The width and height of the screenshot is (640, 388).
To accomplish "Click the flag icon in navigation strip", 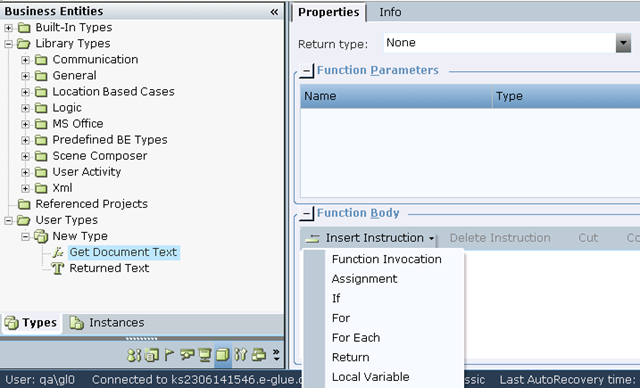I will tap(169, 355).
